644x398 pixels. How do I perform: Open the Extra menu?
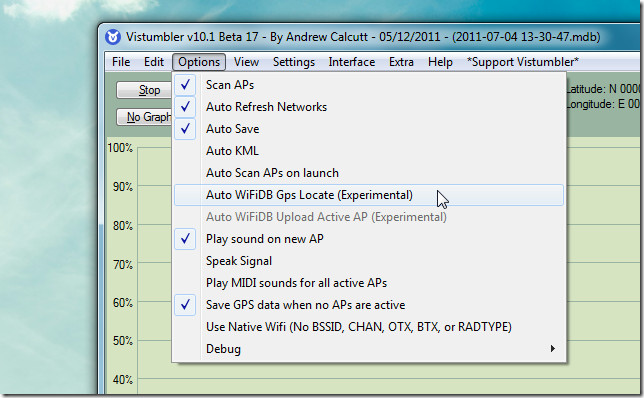401,62
